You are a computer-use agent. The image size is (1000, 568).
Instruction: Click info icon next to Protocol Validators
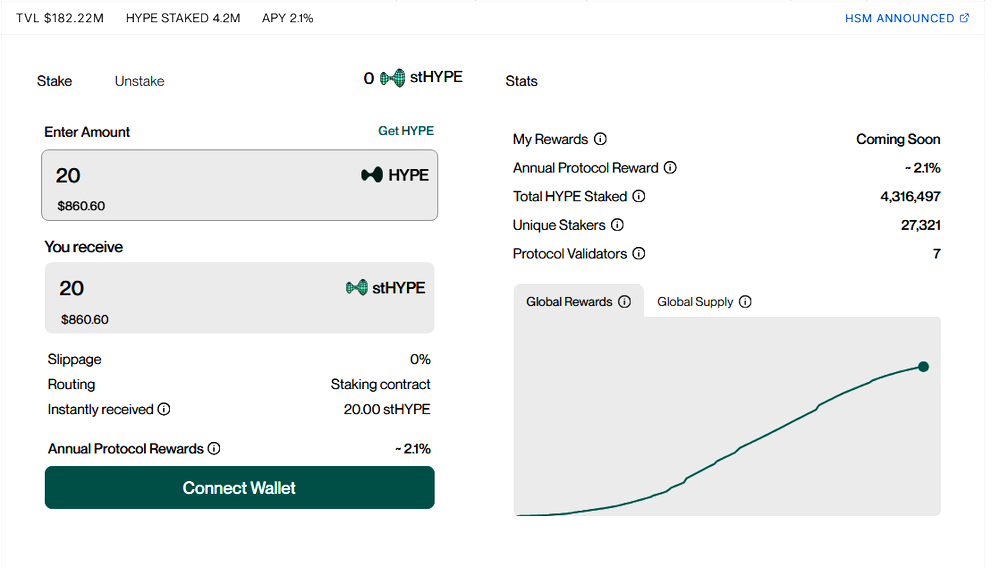click(x=638, y=254)
